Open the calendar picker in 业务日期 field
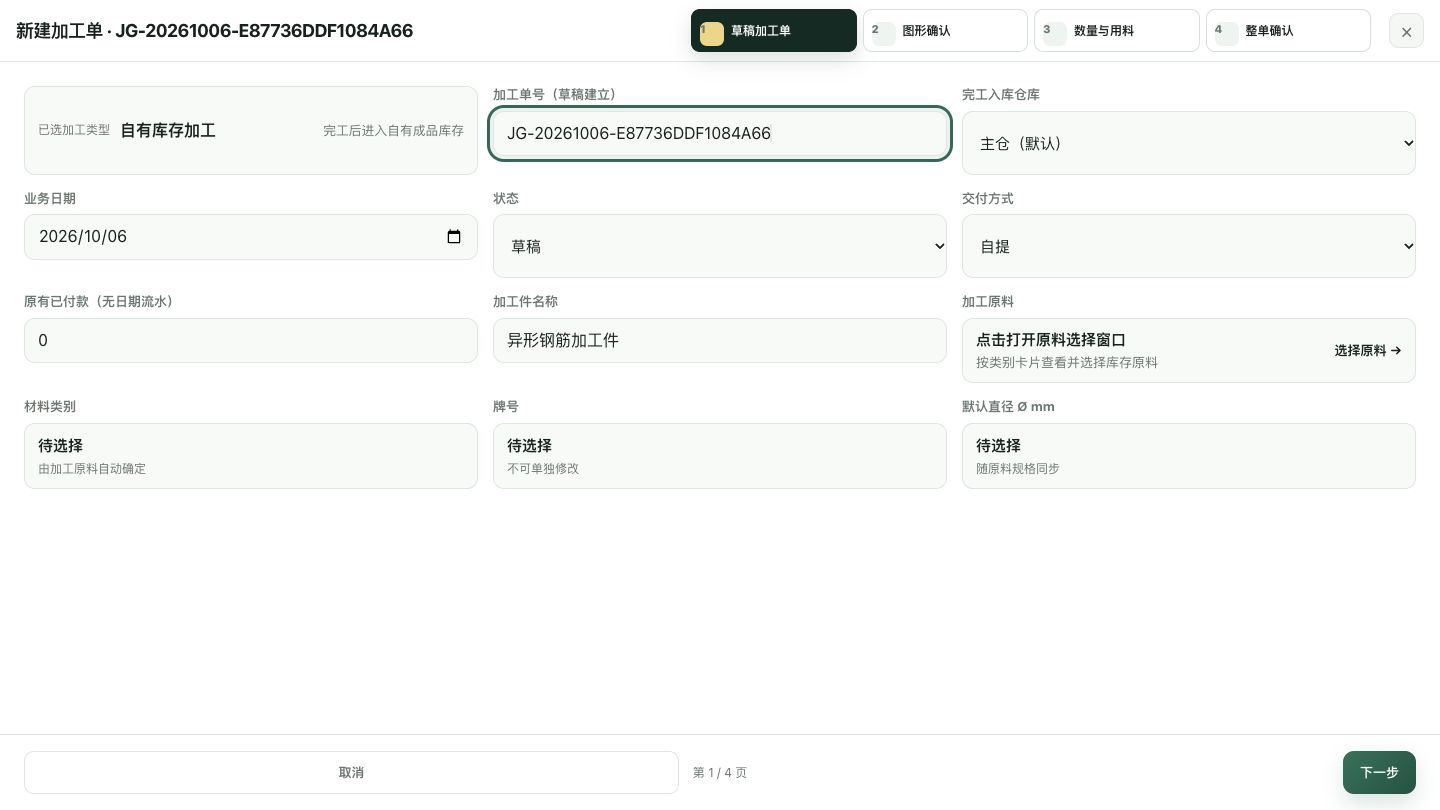Viewport: 1440px width, 810px height. pyautogui.click(x=454, y=237)
